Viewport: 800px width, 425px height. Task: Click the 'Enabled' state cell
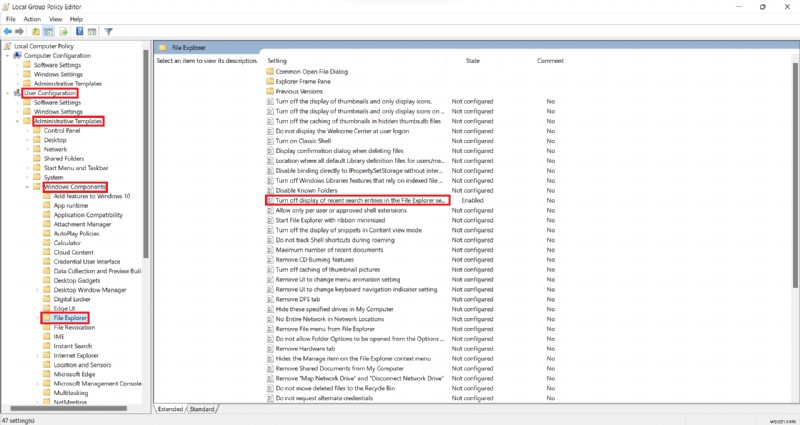(472, 201)
